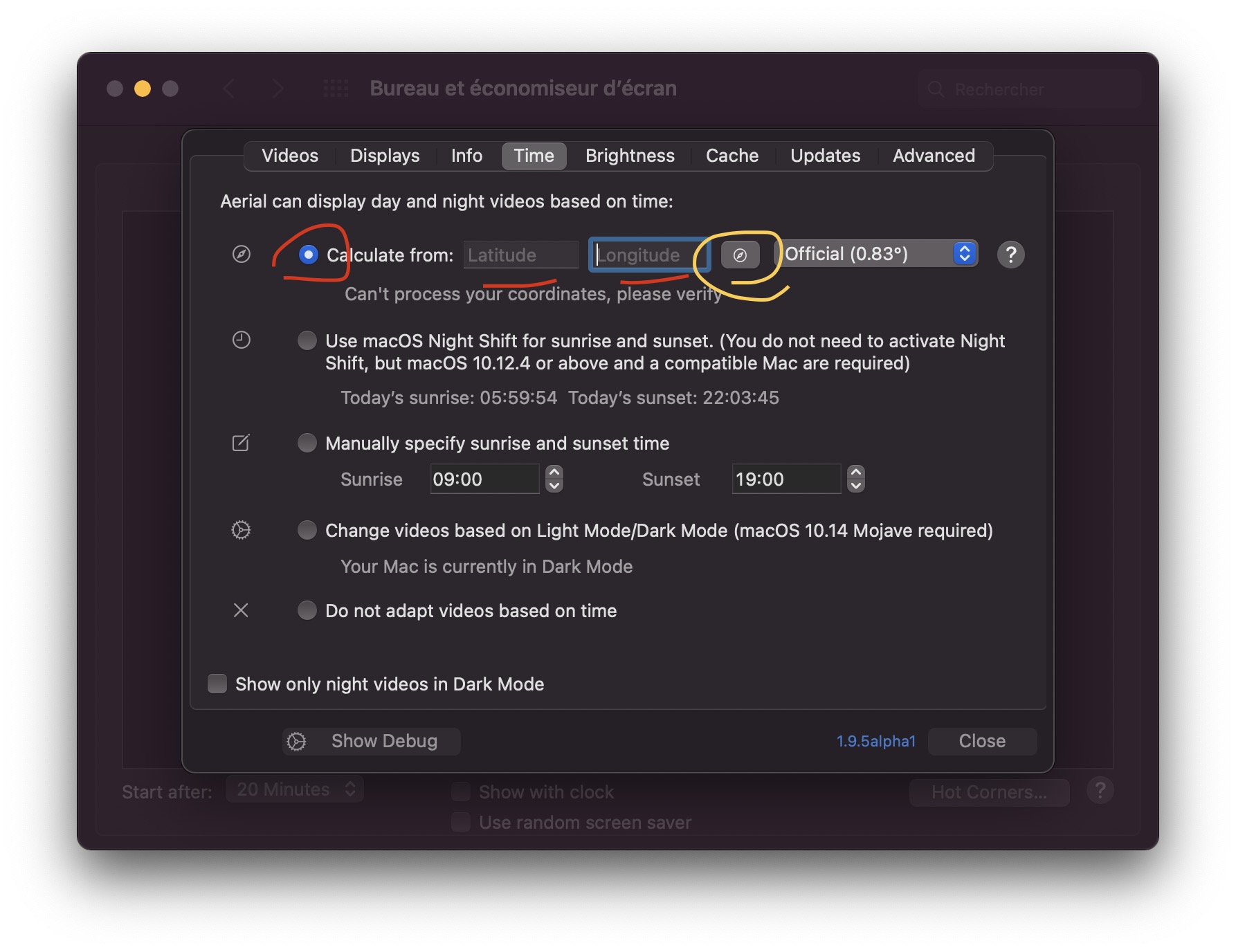This screenshot has height=952, width=1236.
Task: Click the X icon beside Do not adapt
Action: click(241, 610)
